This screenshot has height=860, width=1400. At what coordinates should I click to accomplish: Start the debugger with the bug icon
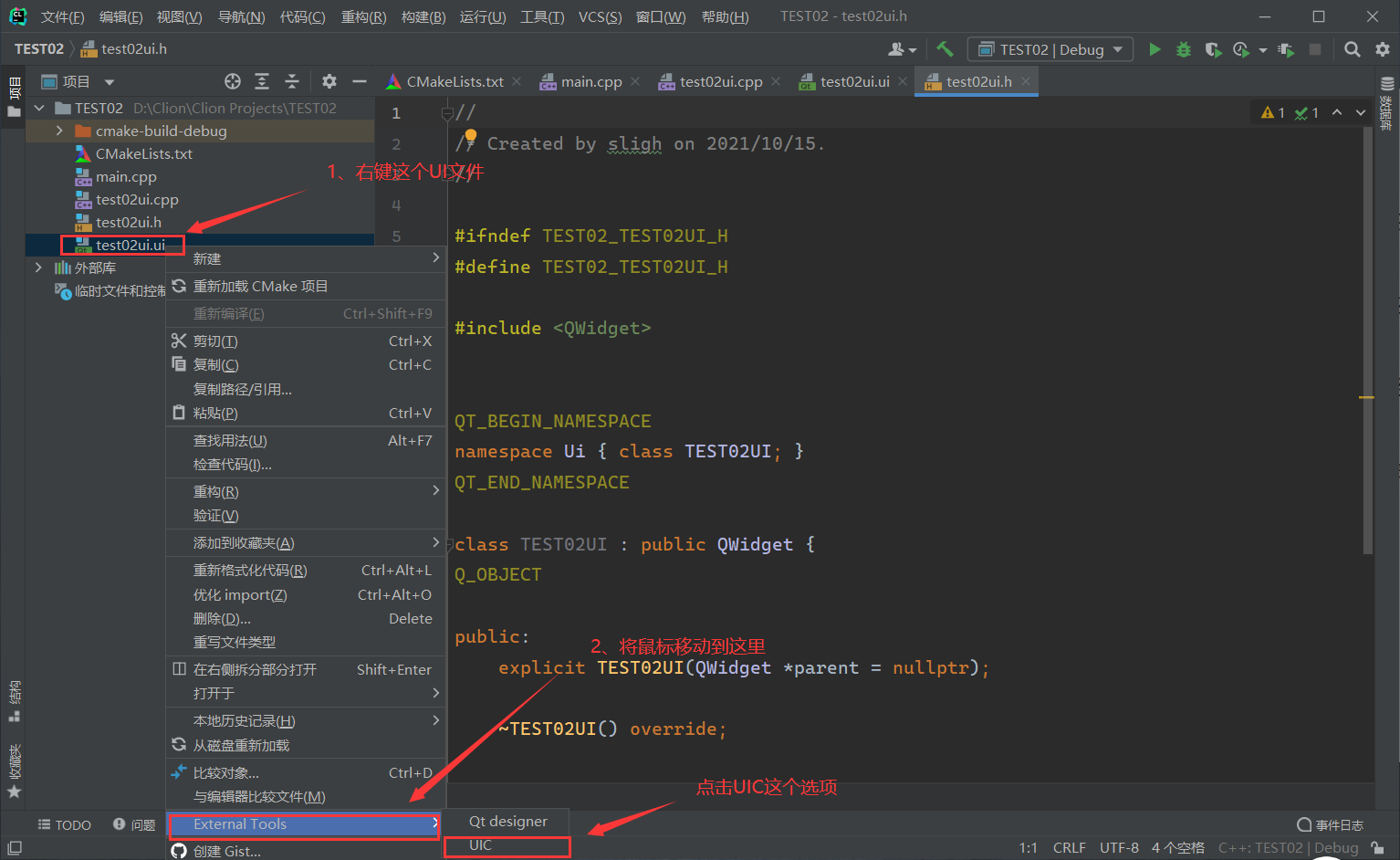coord(1184,48)
